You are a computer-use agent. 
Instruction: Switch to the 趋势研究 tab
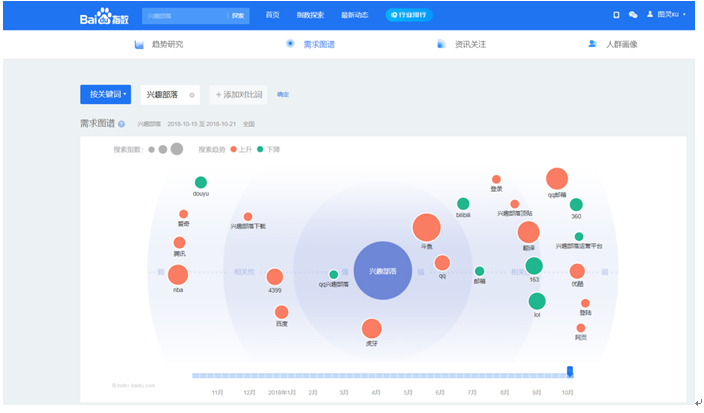click(167, 44)
